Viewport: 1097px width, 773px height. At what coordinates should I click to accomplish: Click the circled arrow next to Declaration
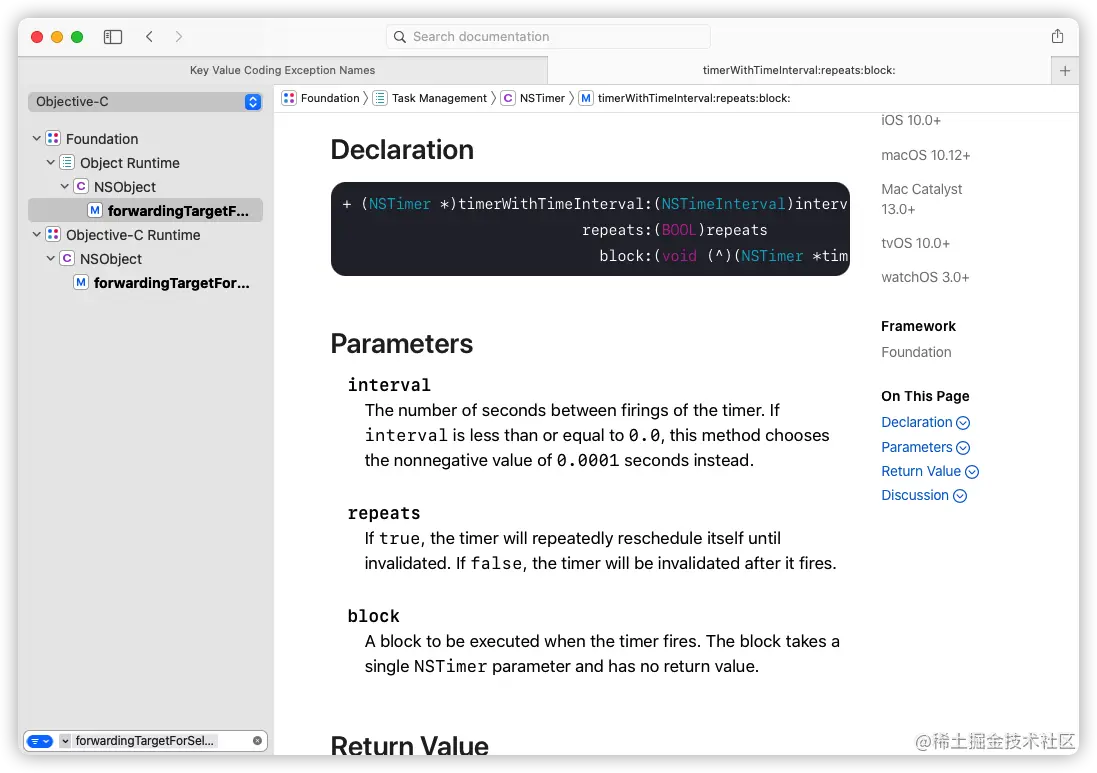coord(963,423)
